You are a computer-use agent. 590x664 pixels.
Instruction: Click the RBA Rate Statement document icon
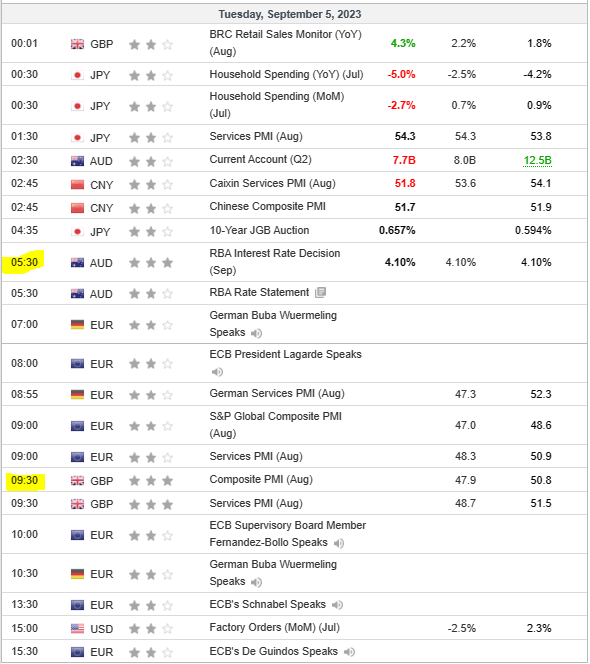tap(321, 292)
